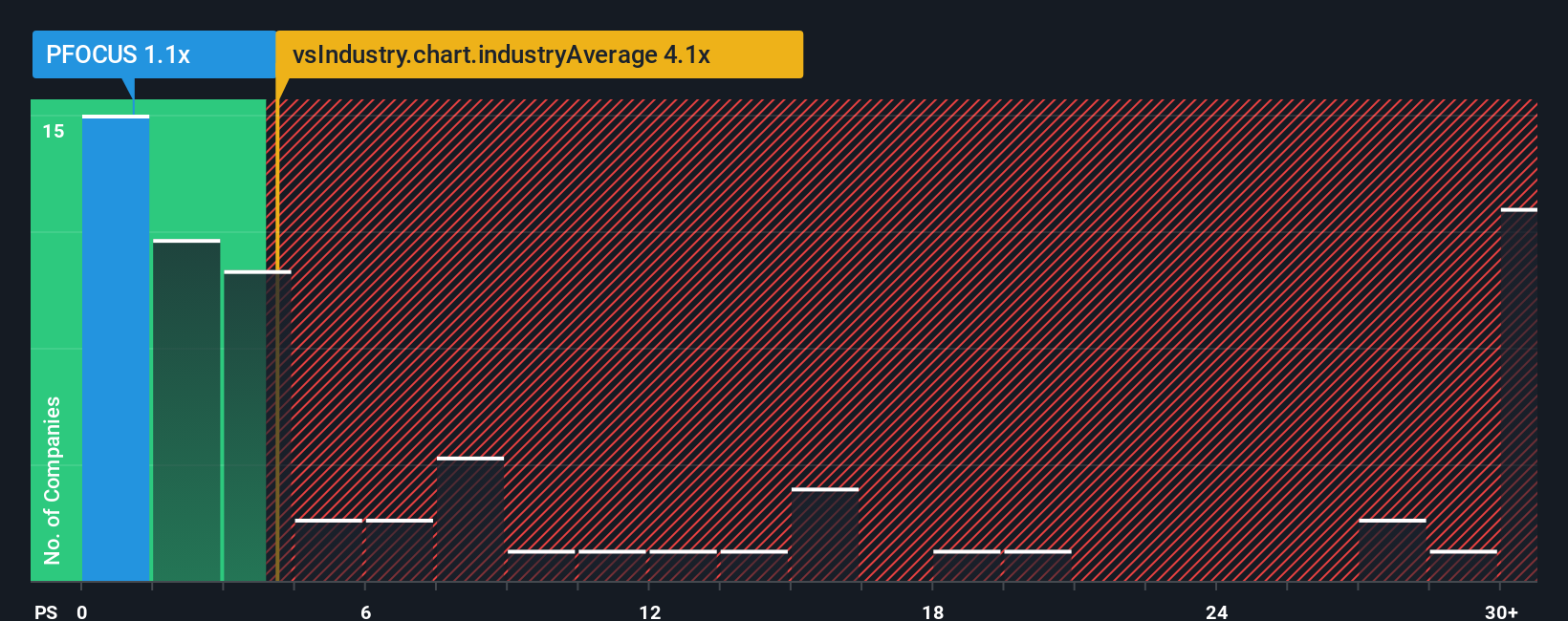Click the industryAverage 4.1x yellow label

coord(539,54)
